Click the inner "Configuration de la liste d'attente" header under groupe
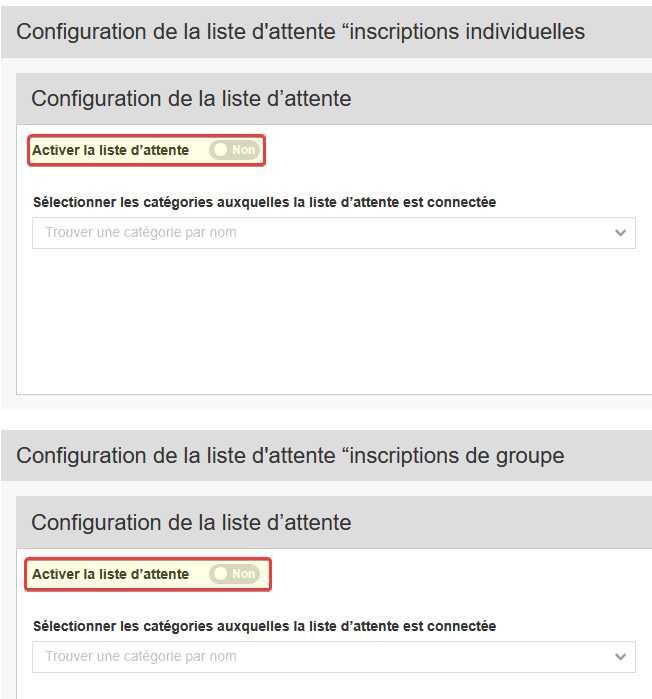The image size is (652, 699). click(191, 522)
